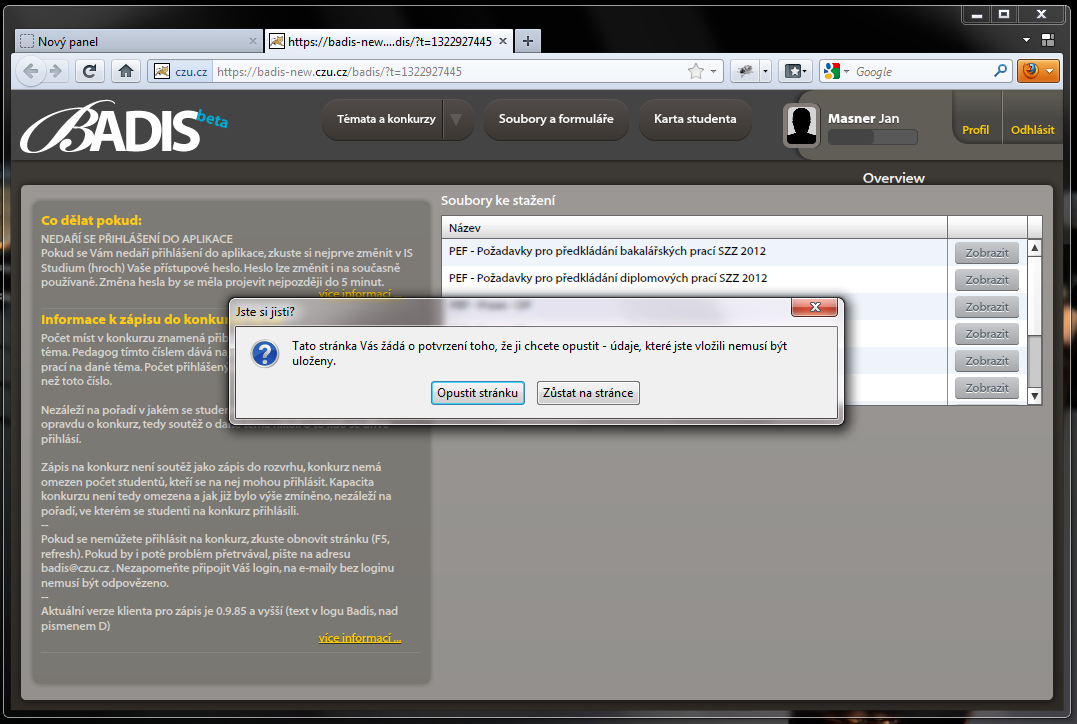Click the Odhlásit logout link
The width and height of the screenshot is (1077, 724).
click(1032, 130)
